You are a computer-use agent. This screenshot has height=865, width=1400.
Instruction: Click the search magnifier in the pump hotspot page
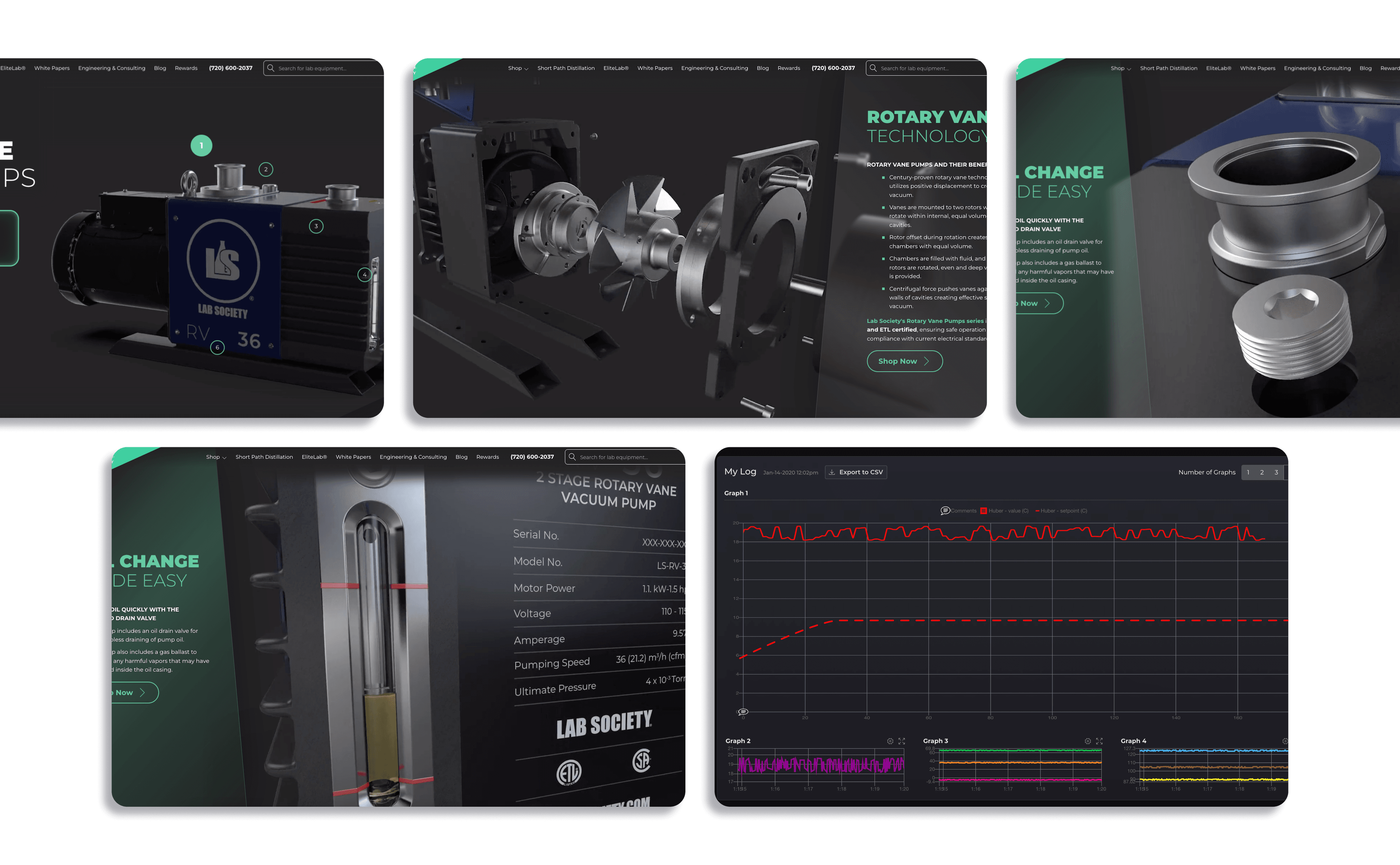pos(271,68)
